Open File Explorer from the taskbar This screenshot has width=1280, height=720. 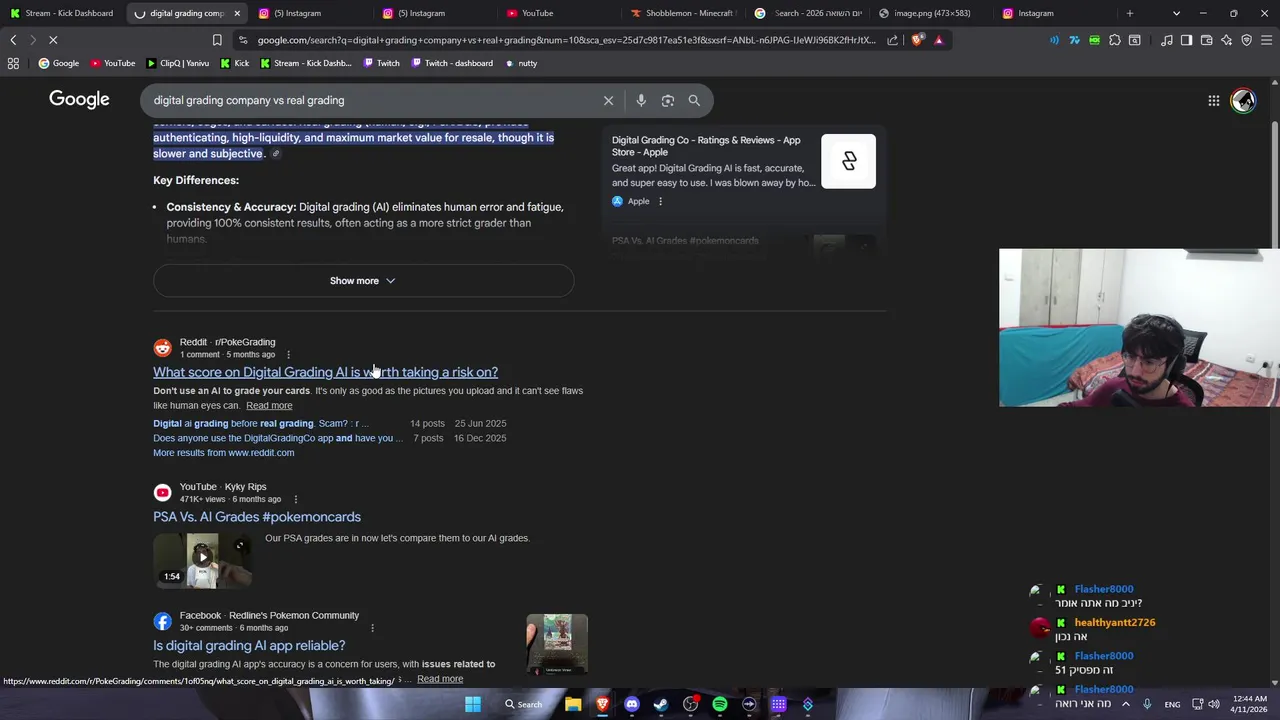pos(573,704)
